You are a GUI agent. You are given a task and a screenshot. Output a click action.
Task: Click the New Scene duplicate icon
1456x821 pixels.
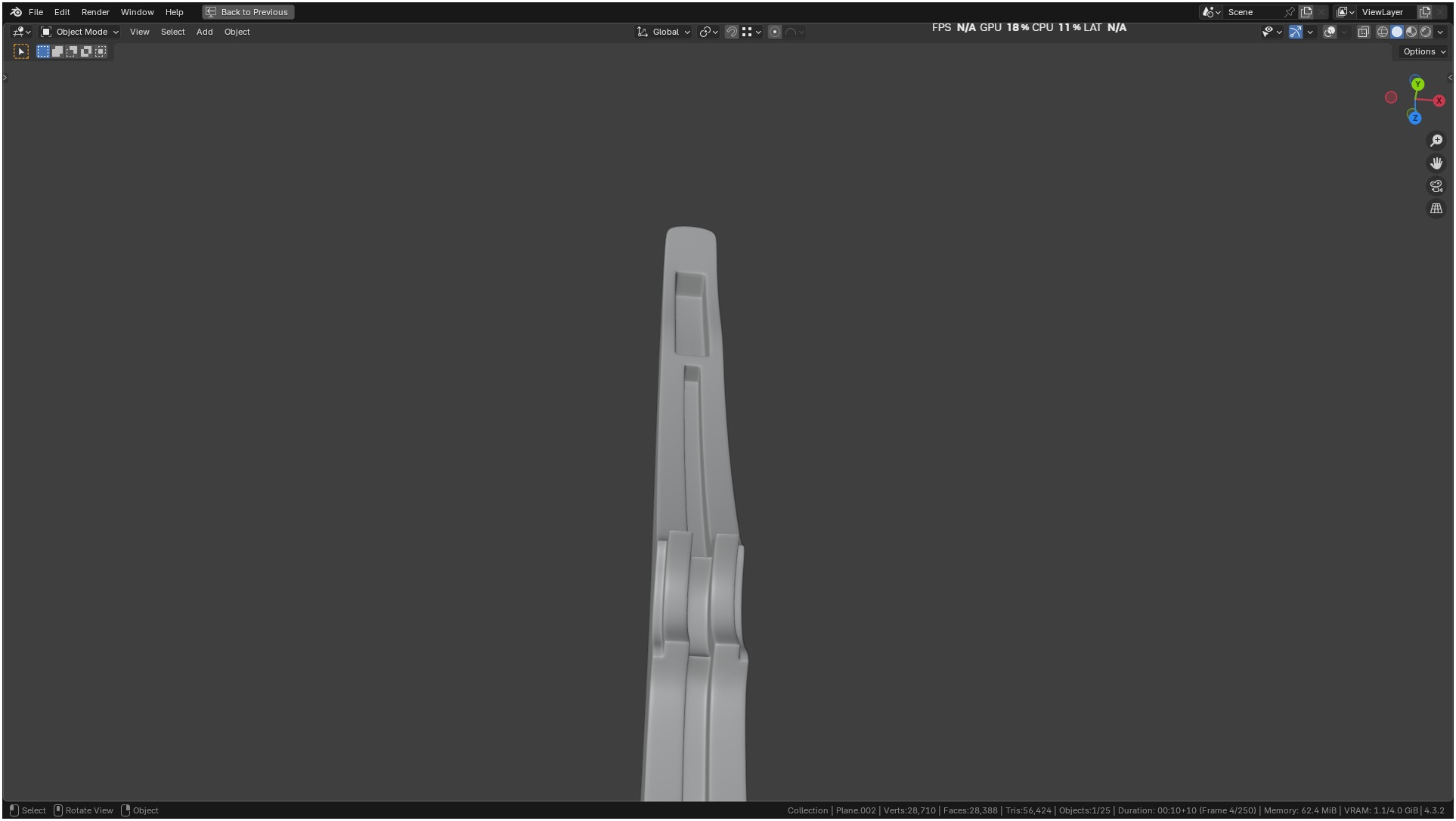(x=1306, y=12)
